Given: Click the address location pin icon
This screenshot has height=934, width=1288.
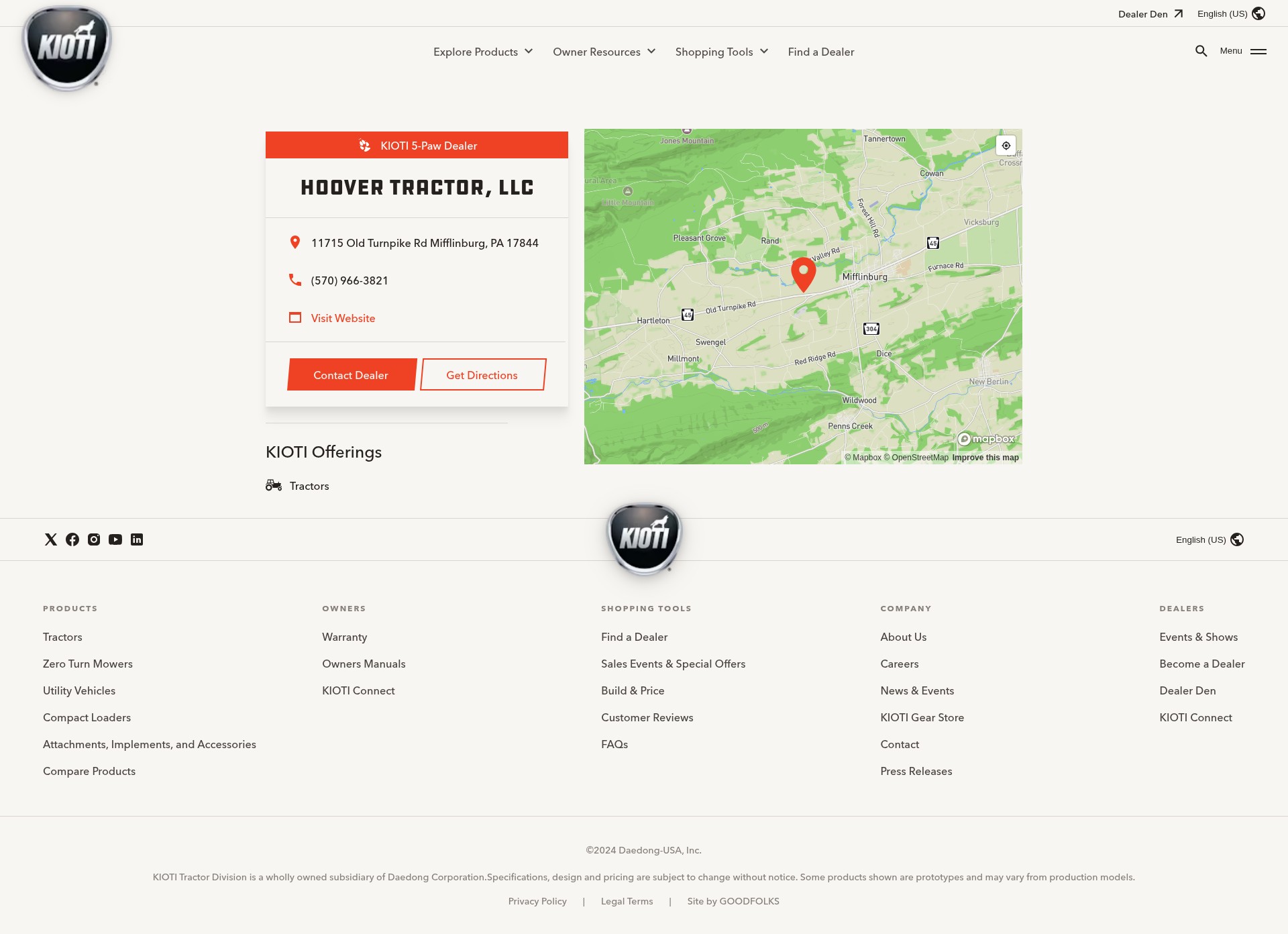Looking at the screenshot, I should coord(295,242).
